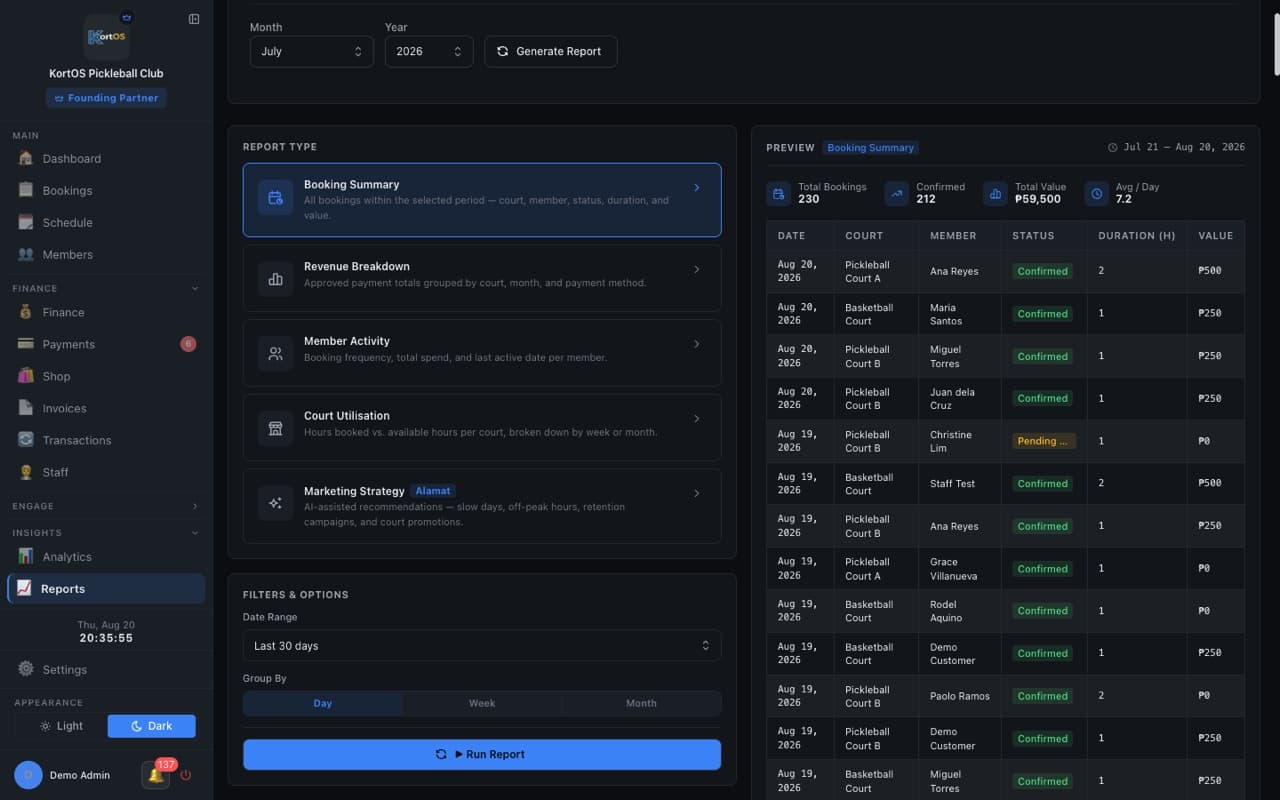
Task: Click the DURATION (H) column header
Action: [x=1136, y=236]
